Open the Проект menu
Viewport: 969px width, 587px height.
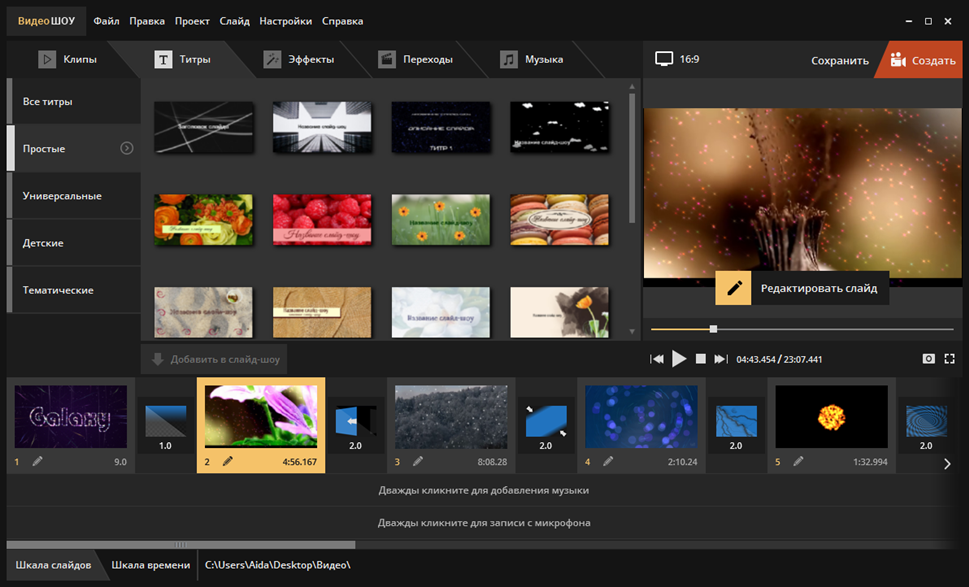point(192,21)
